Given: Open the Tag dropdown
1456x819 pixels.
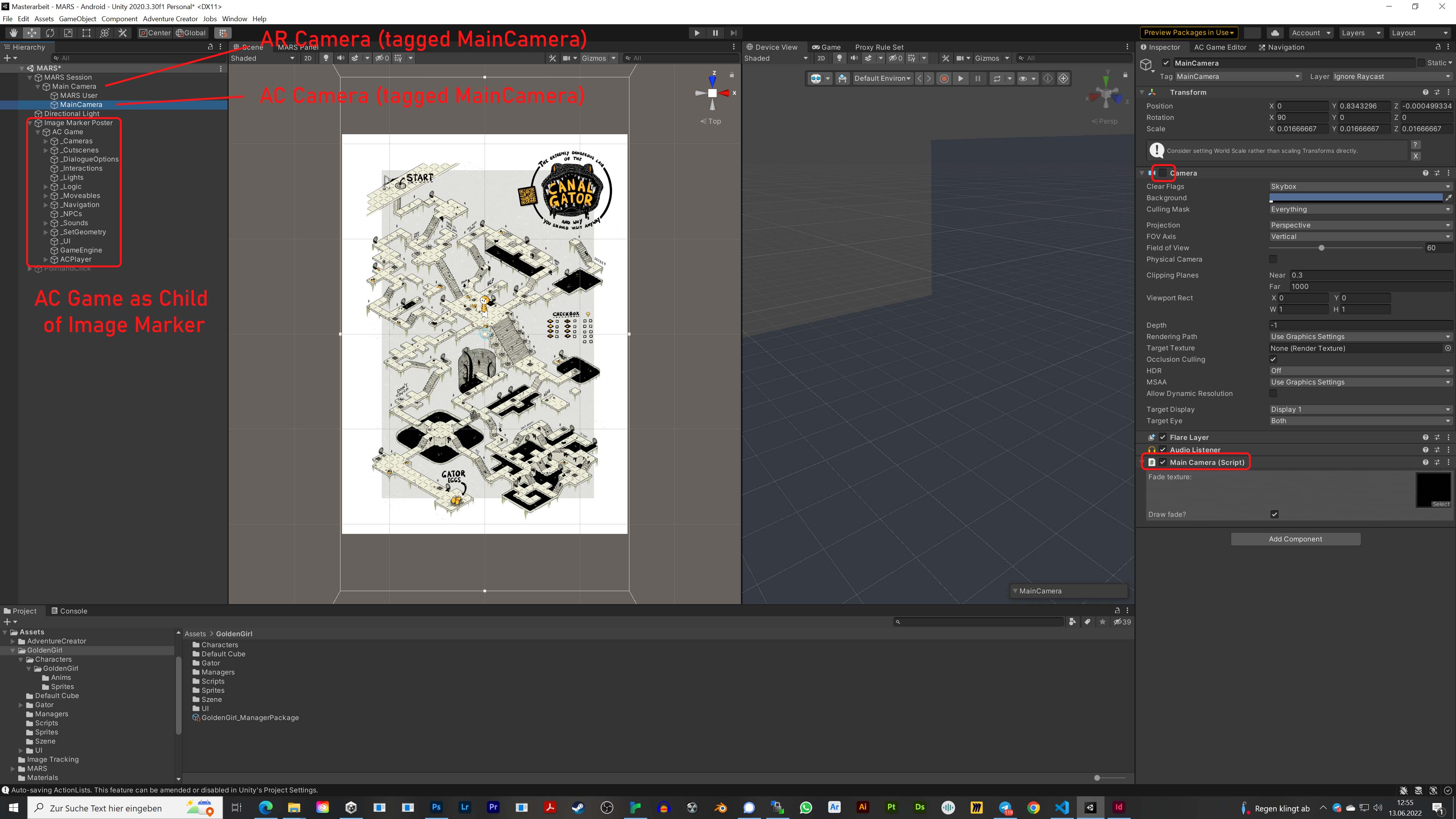Looking at the screenshot, I should pos(1238,76).
